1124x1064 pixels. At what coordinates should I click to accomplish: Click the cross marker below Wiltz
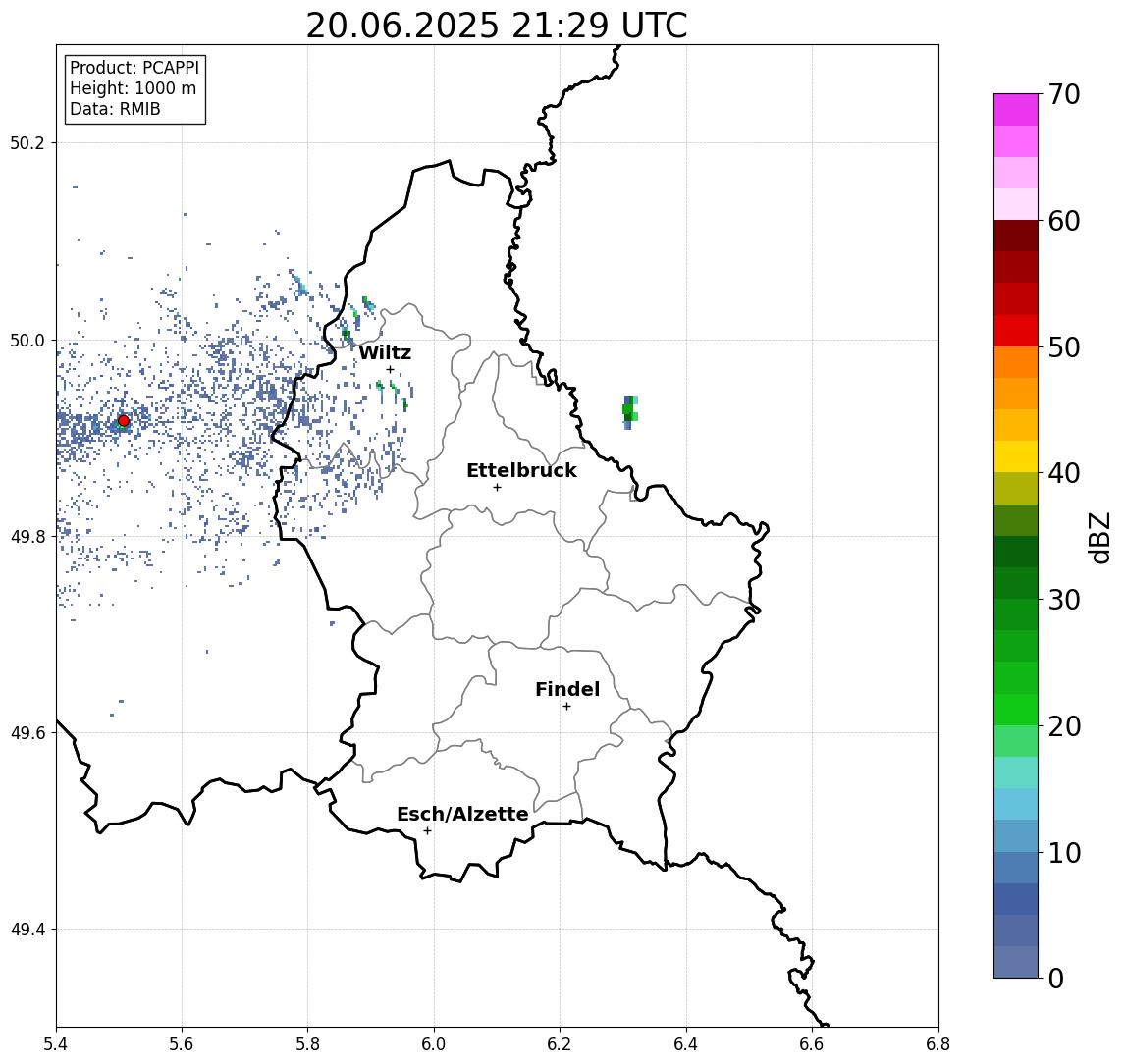click(390, 370)
